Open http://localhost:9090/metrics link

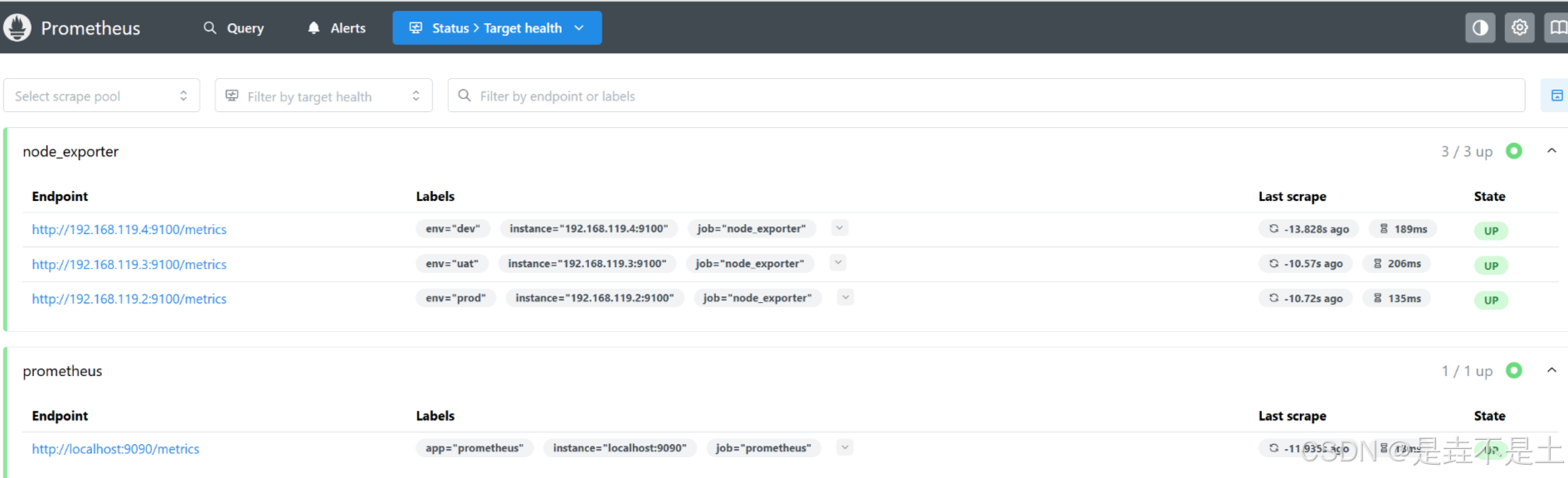point(115,449)
